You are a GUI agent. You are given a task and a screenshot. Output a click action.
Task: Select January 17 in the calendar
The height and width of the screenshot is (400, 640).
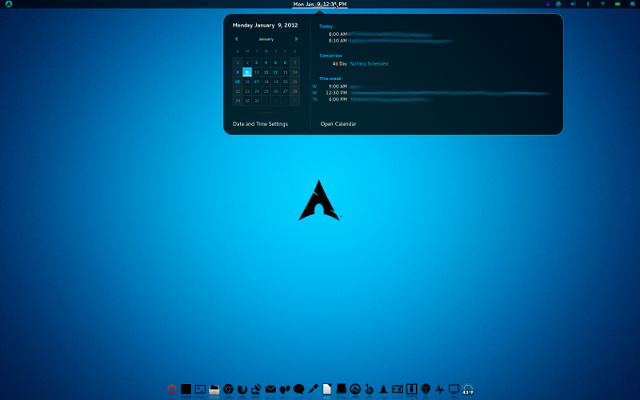[x=256, y=82]
